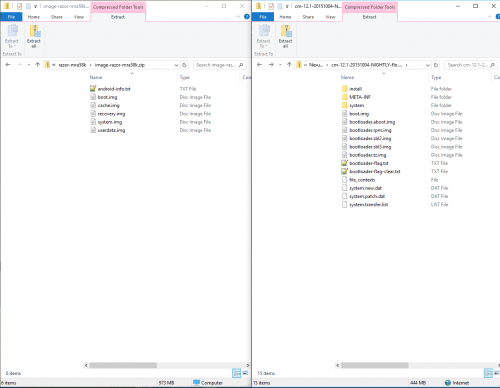The height and width of the screenshot is (388, 500).
Task: Expand the ribbon in the left window
Action: (x=238, y=17)
